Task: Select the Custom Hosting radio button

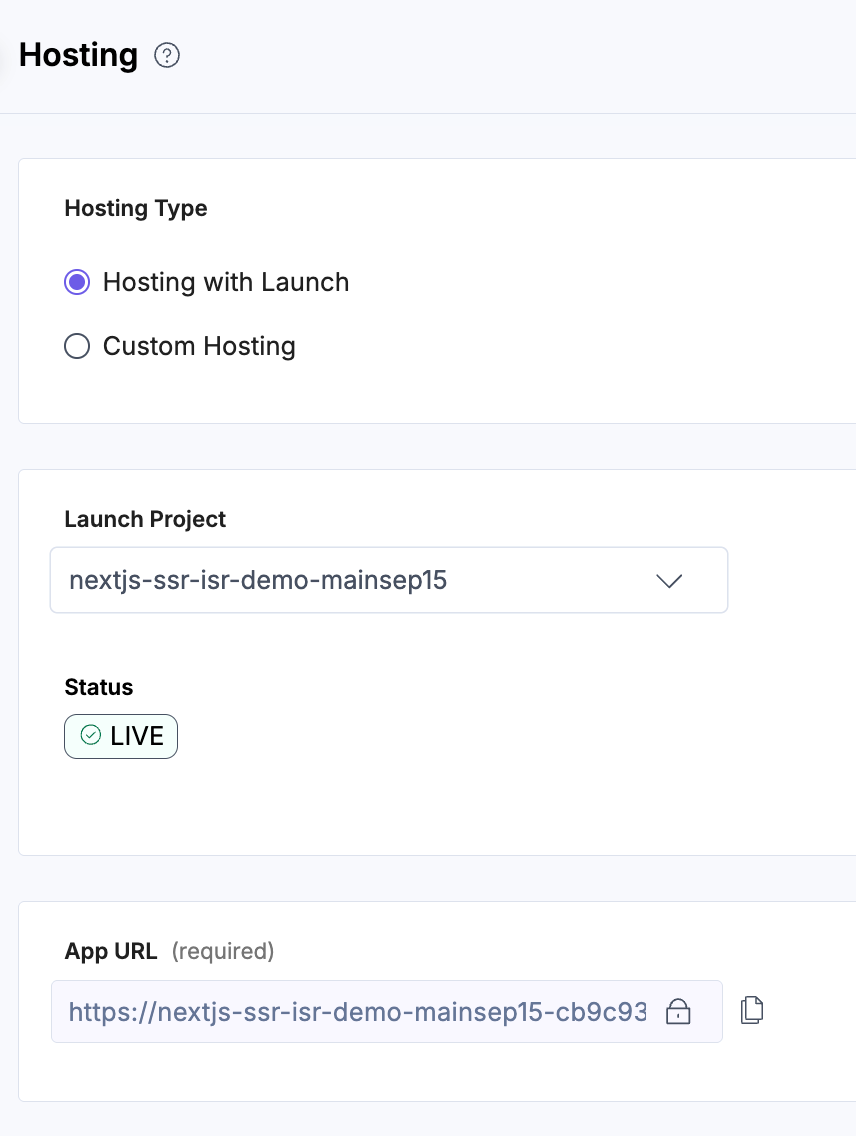Action: pyautogui.click(x=77, y=346)
